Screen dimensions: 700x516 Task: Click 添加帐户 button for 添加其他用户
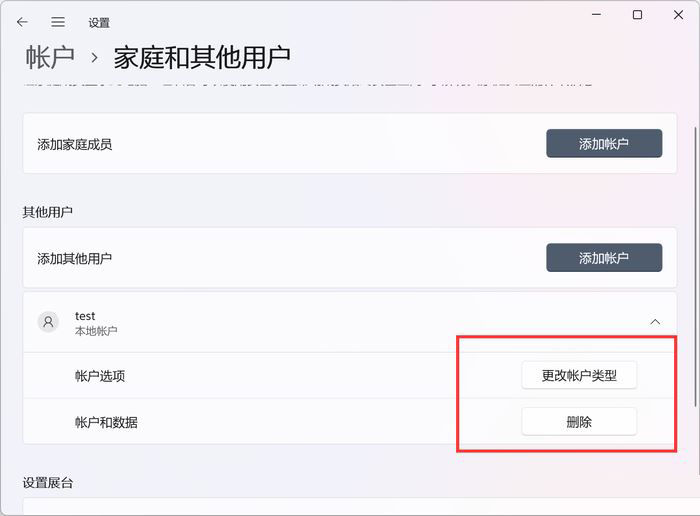point(603,258)
